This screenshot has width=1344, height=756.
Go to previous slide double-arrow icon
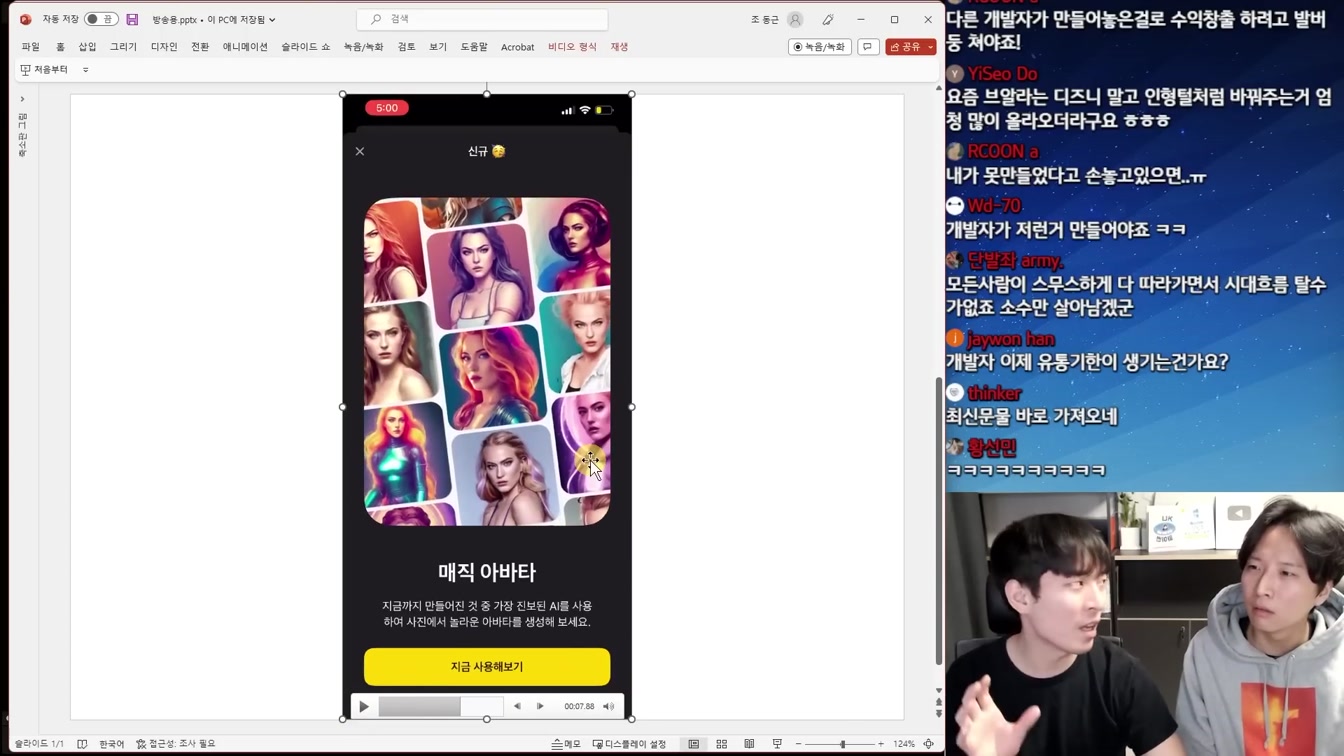[x=938, y=702]
